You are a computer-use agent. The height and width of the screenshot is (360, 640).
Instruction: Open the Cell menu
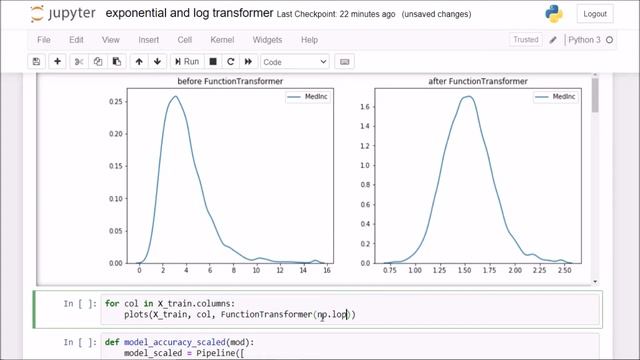pyautogui.click(x=184, y=40)
